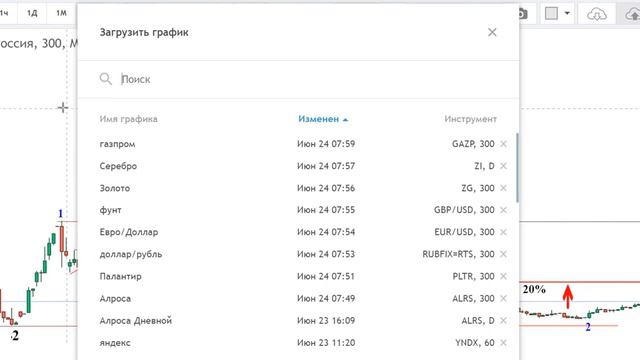Image resolution: width=640 pixels, height=360 pixels.
Task: Sort list by Имя графика column
Action: (128, 119)
